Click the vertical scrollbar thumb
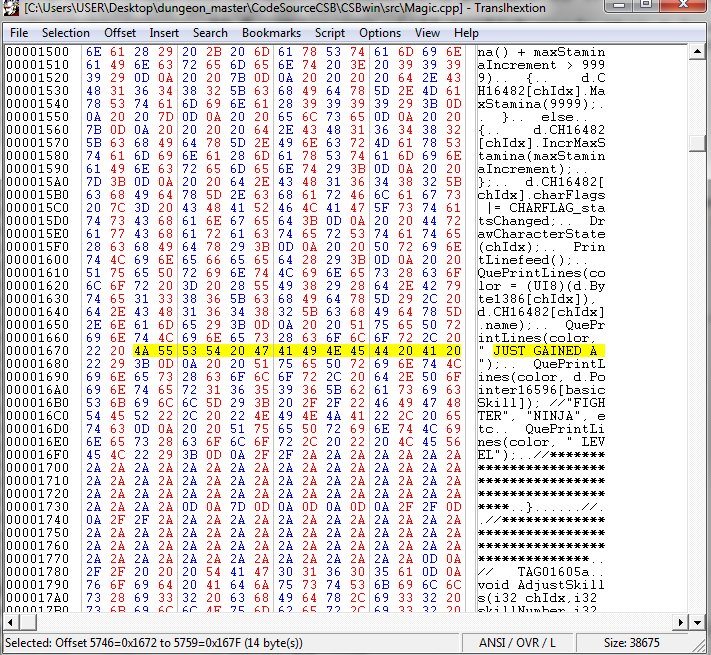 pos(697,143)
